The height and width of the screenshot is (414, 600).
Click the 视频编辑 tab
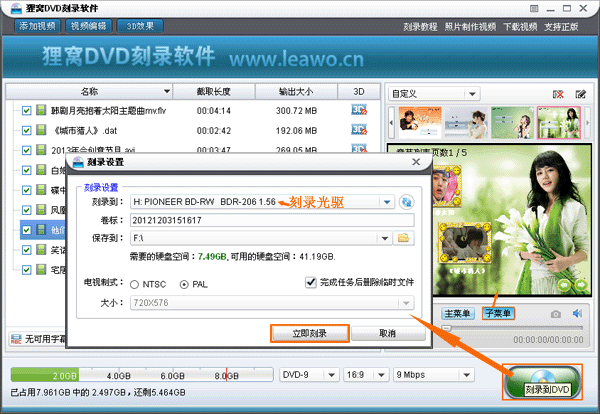(x=89, y=26)
